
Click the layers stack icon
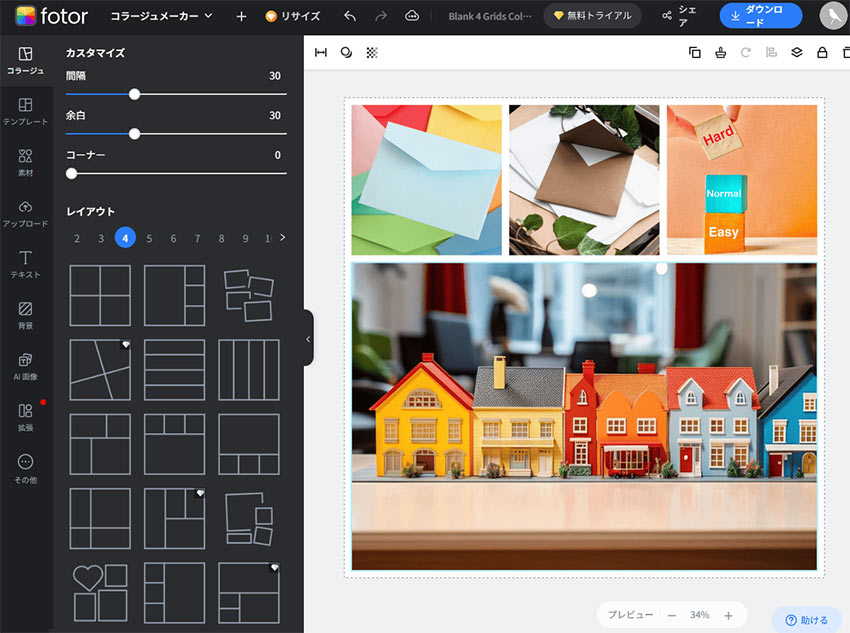click(796, 53)
